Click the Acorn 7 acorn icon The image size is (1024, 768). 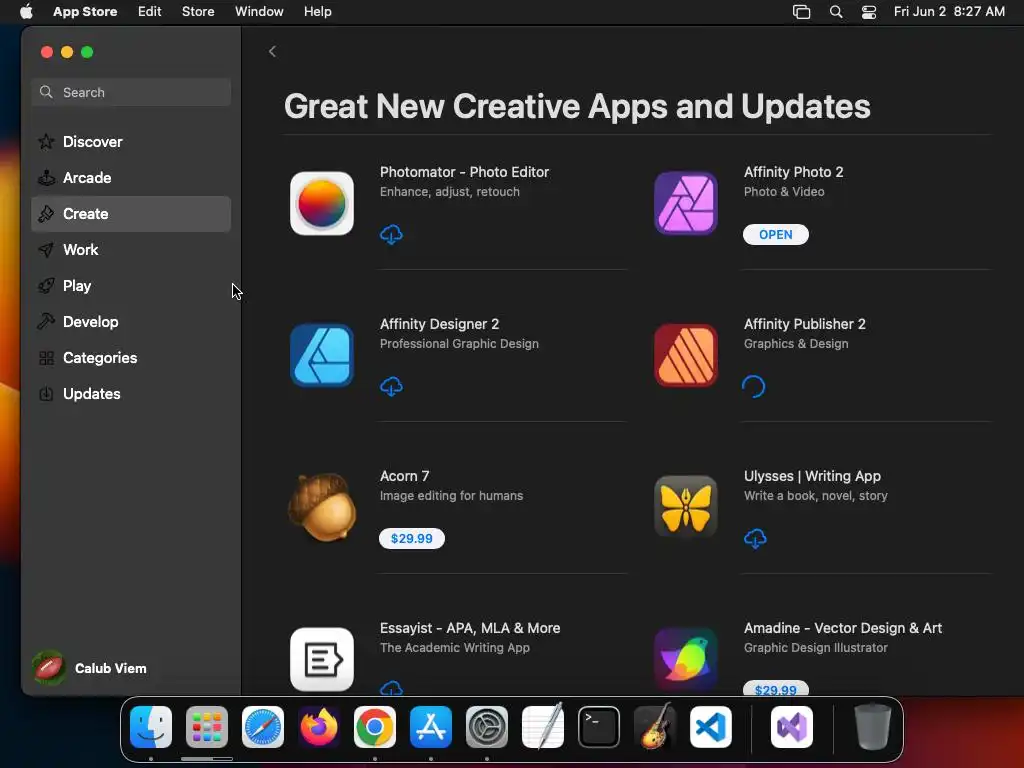(322, 507)
